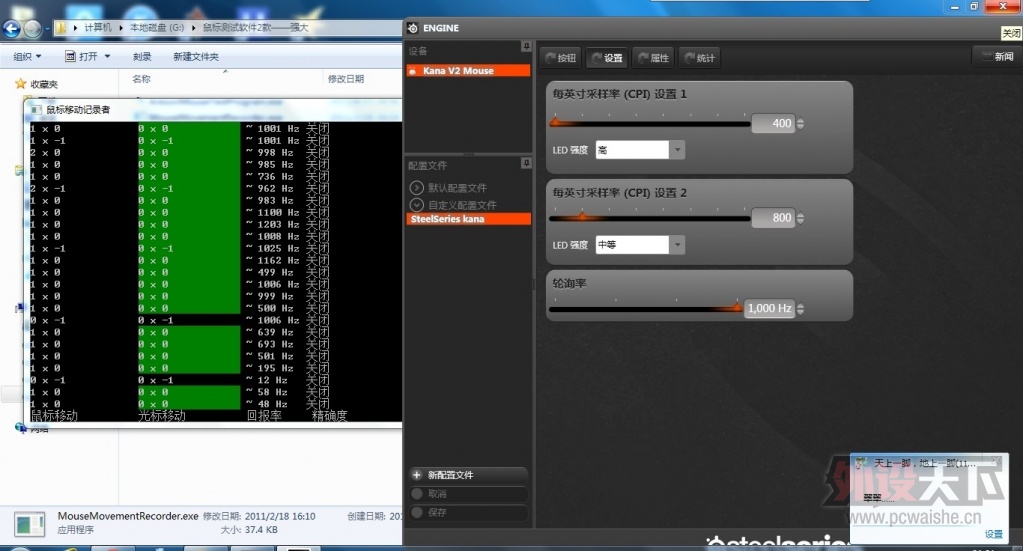Click the pin icon beside 配置文件 panel
Viewport: 1023px width, 551px height.
(x=526, y=163)
